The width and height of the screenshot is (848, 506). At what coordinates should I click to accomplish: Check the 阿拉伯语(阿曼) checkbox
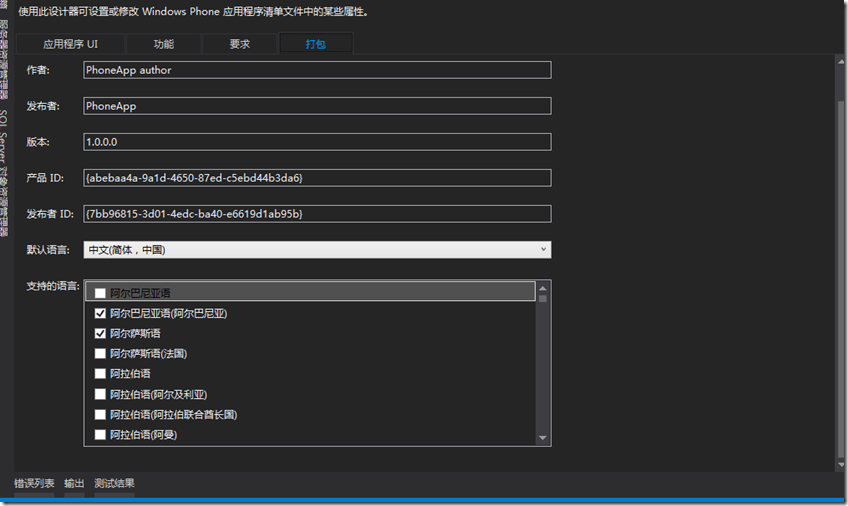click(x=100, y=435)
